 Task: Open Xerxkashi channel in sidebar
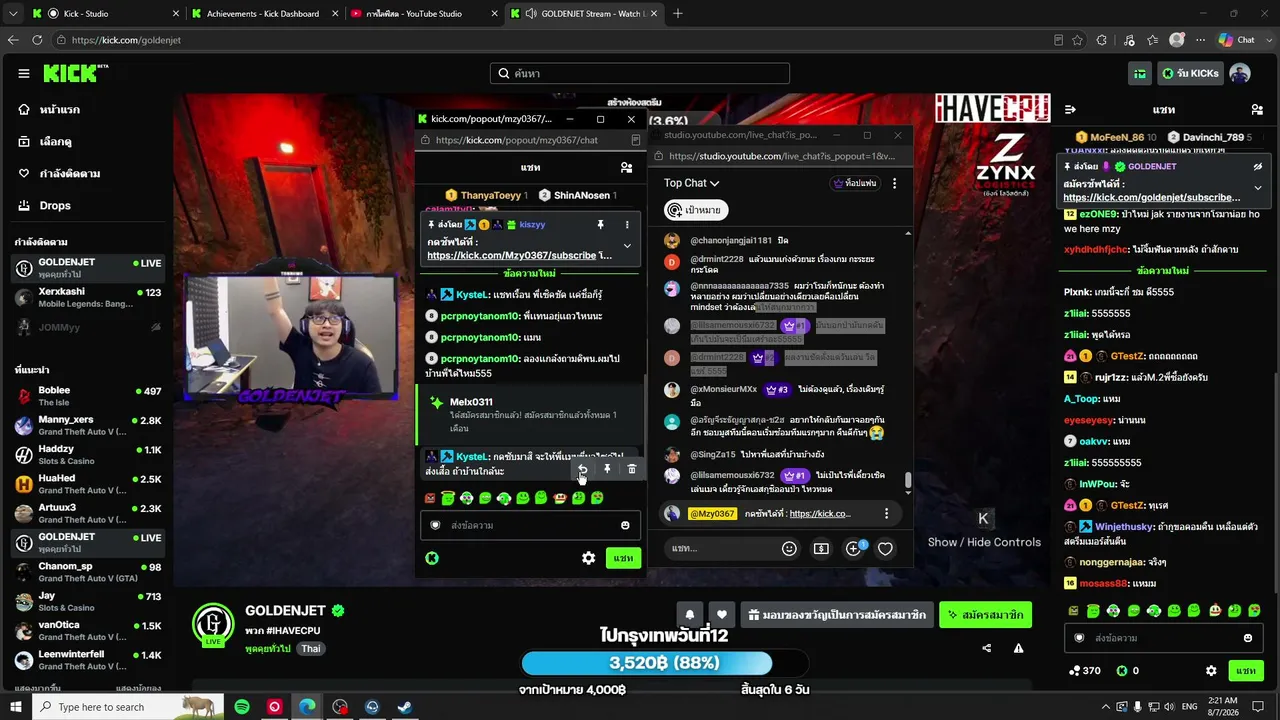[88, 297]
